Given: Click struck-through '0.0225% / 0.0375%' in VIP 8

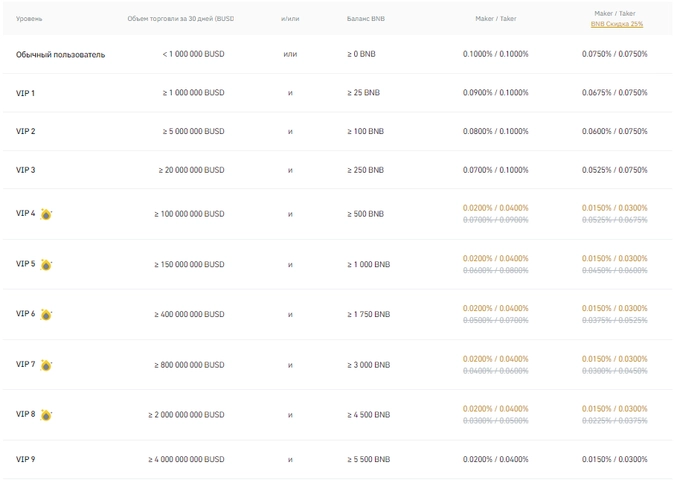Looking at the screenshot, I should [x=615, y=421].
